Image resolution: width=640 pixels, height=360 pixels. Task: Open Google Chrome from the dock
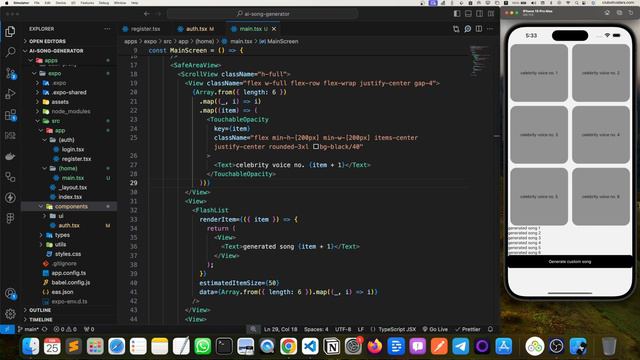289,346
